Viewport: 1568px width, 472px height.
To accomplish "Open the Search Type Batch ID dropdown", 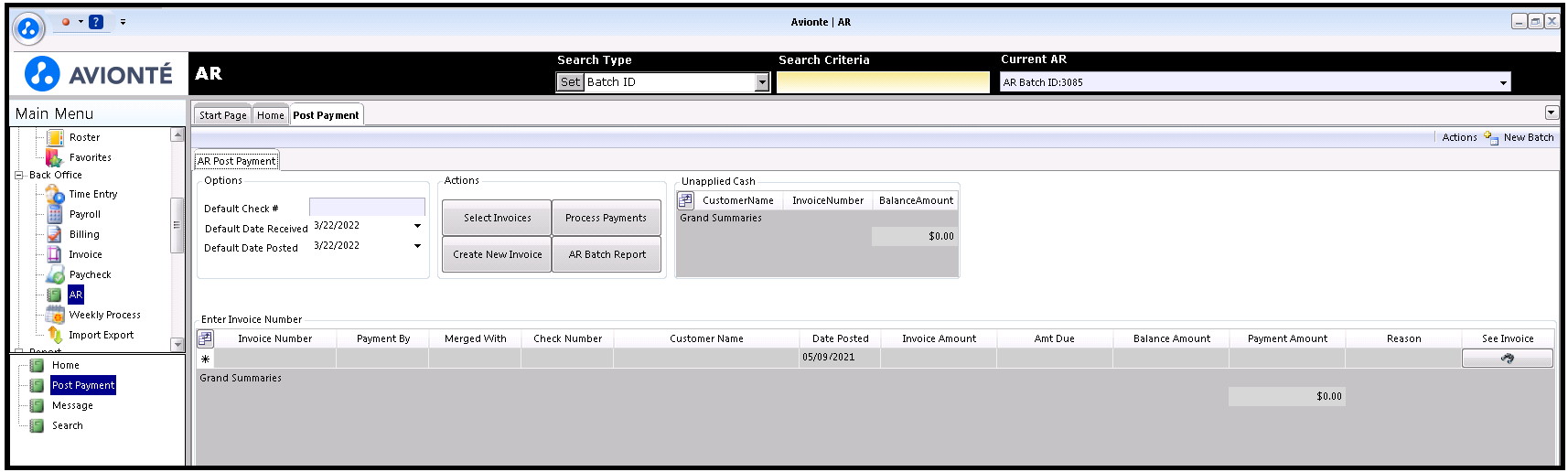I will [762, 82].
